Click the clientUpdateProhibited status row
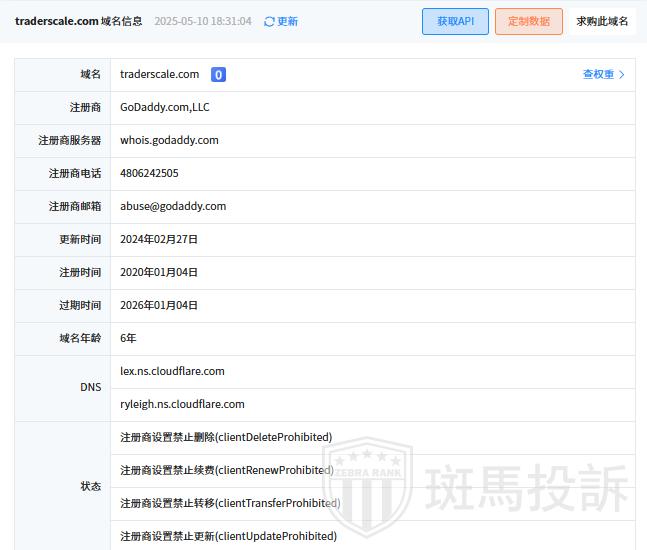647x550 pixels. coord(228,536)
